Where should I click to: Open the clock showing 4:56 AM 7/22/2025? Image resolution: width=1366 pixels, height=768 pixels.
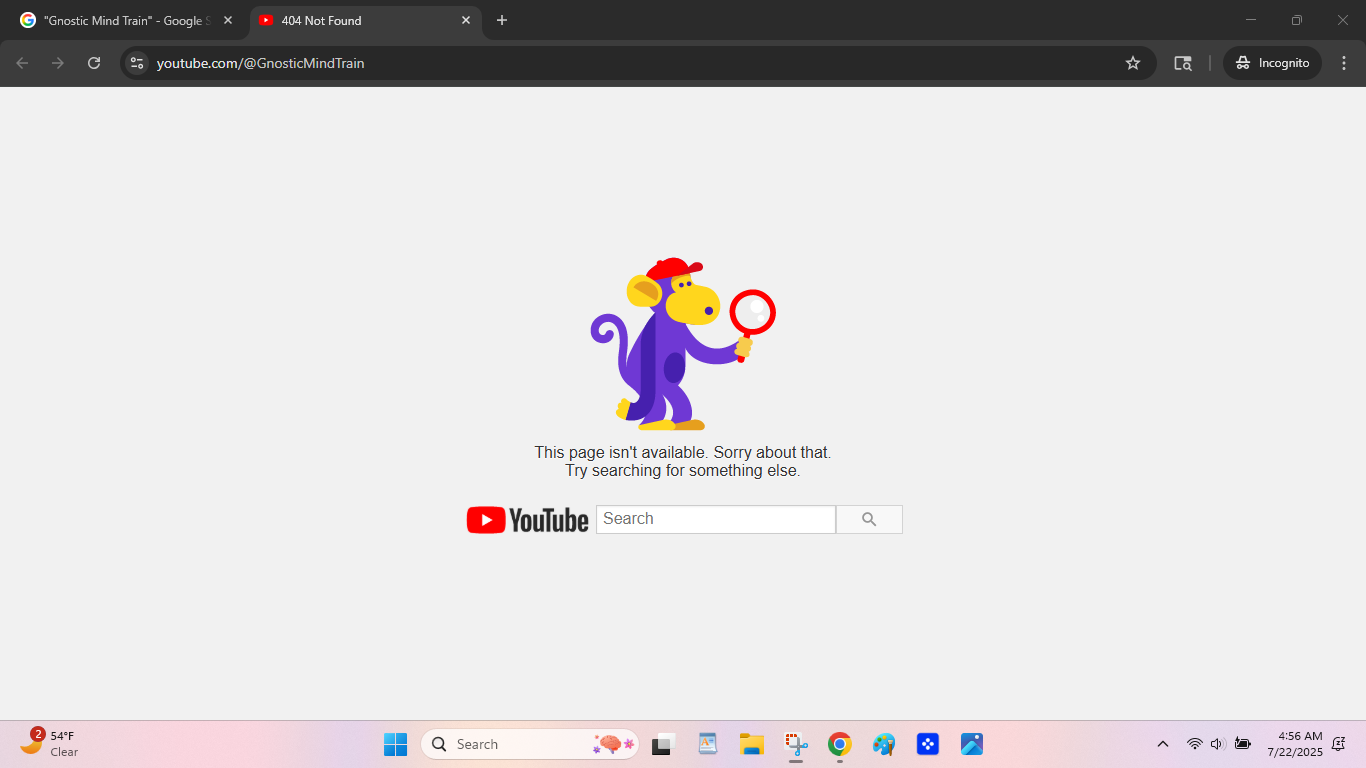[1294, 744]
